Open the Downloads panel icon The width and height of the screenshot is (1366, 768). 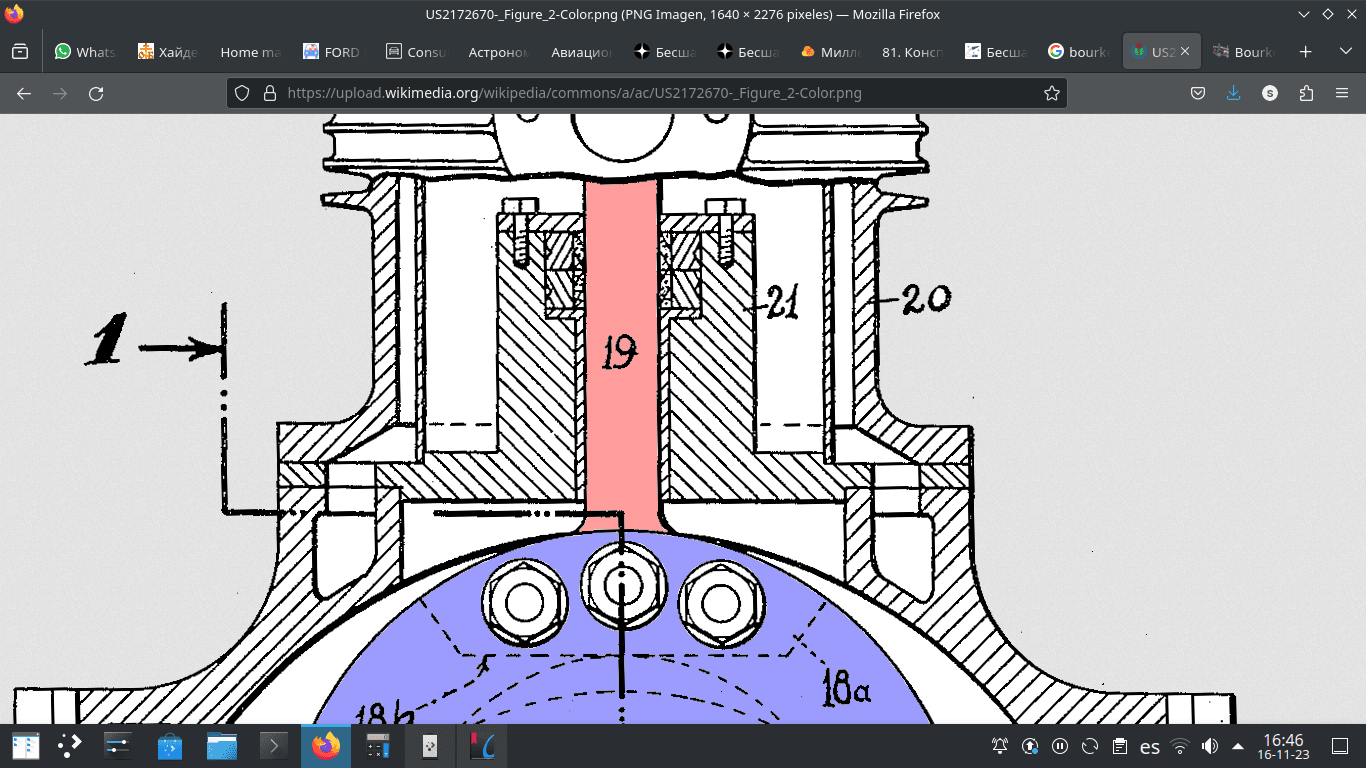click(x=1233, y=93)
